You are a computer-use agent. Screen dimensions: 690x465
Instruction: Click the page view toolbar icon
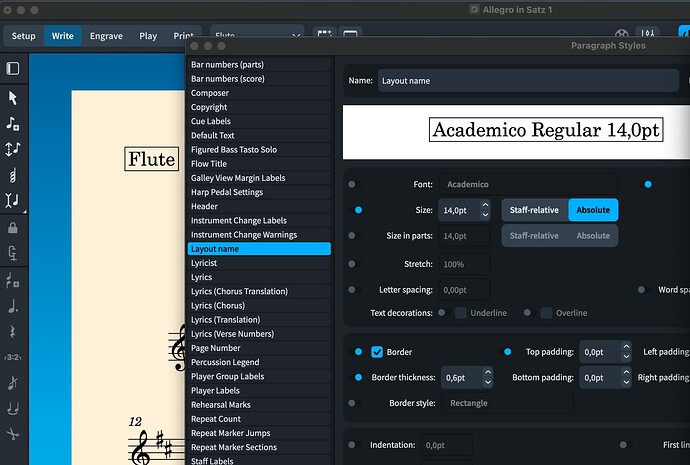point(350,33)
